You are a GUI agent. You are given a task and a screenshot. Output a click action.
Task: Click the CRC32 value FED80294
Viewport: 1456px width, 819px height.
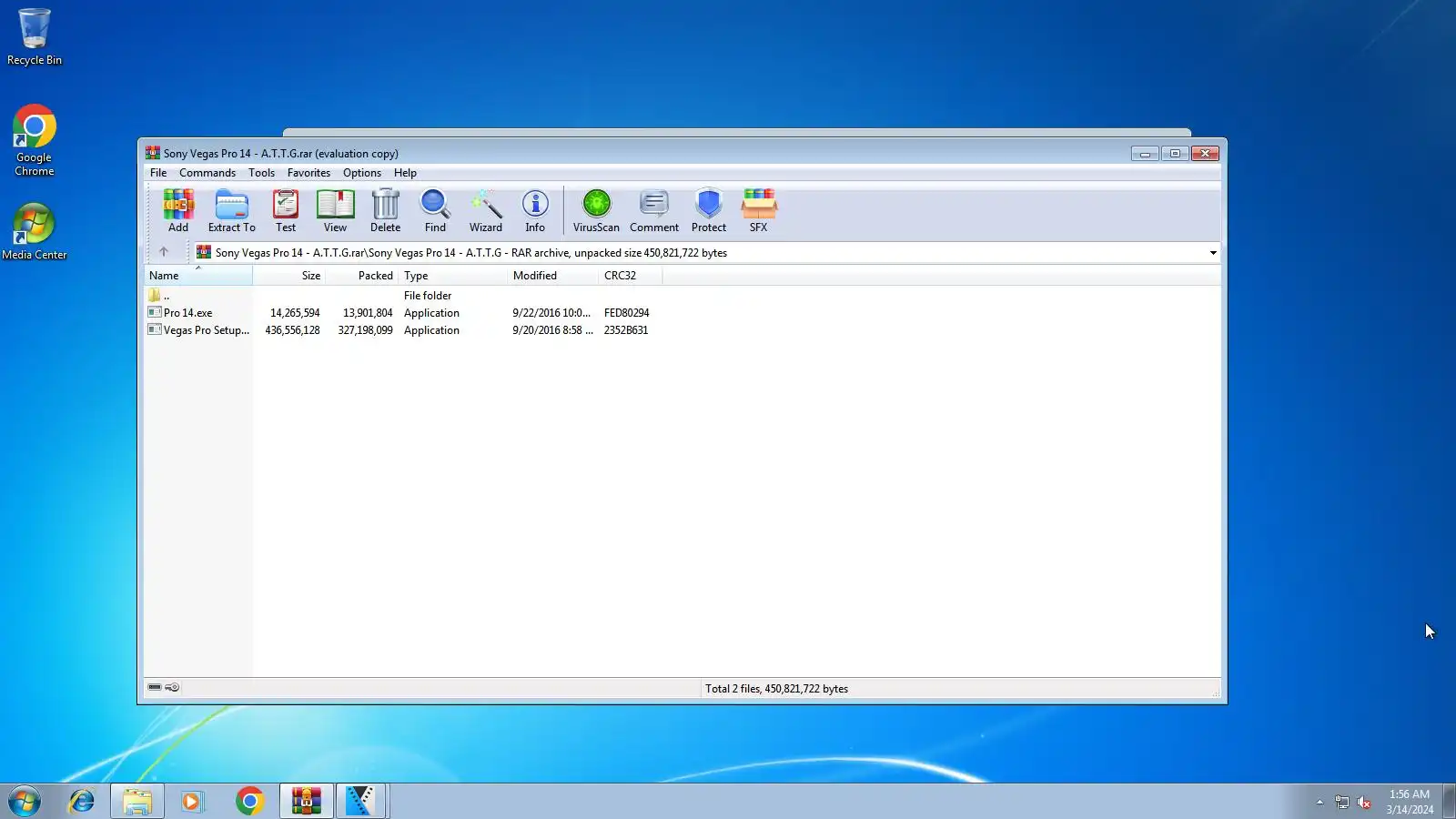coord(626,313)
